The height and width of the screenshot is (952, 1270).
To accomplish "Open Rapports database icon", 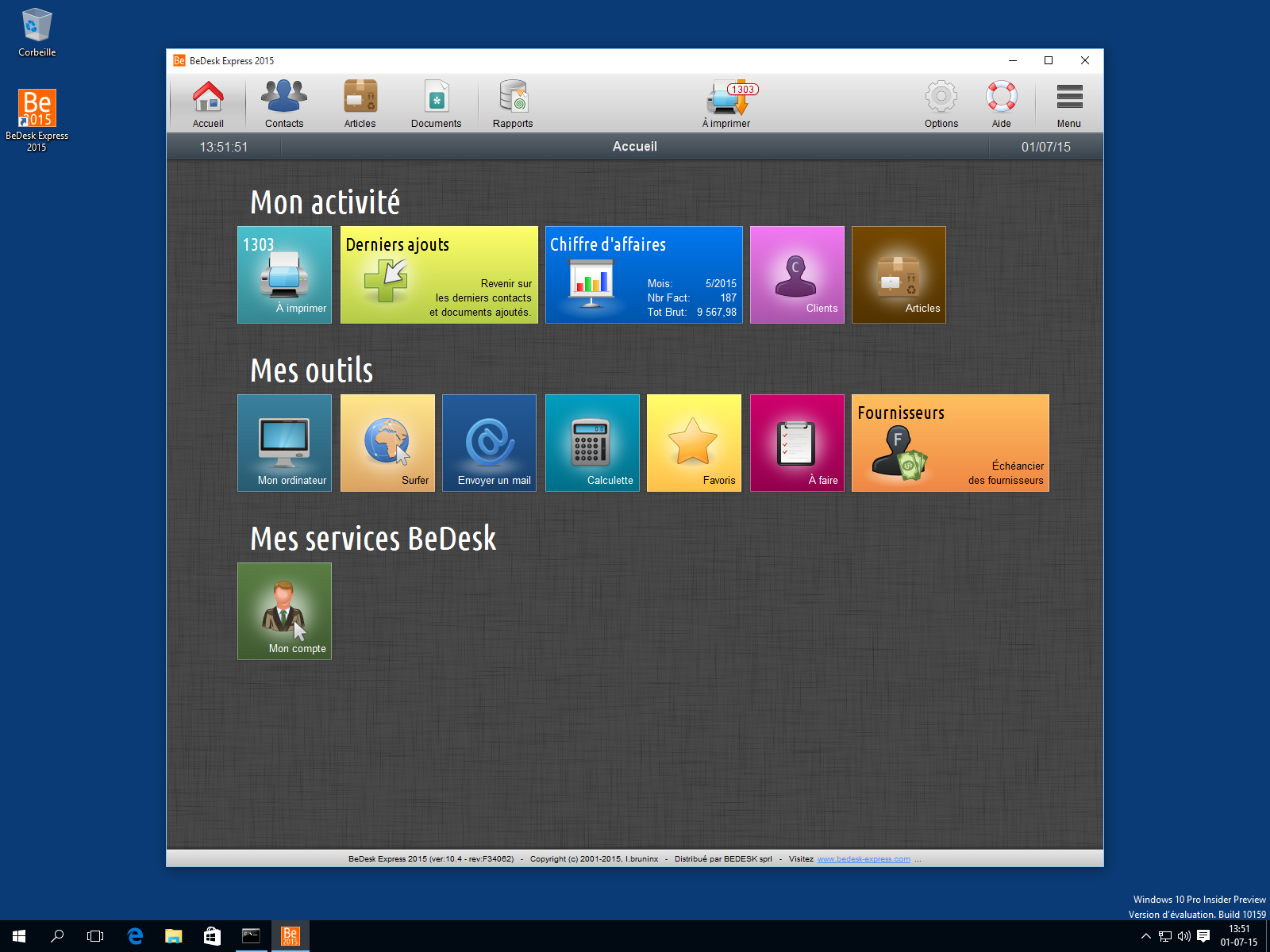I will tap(513, 104).
